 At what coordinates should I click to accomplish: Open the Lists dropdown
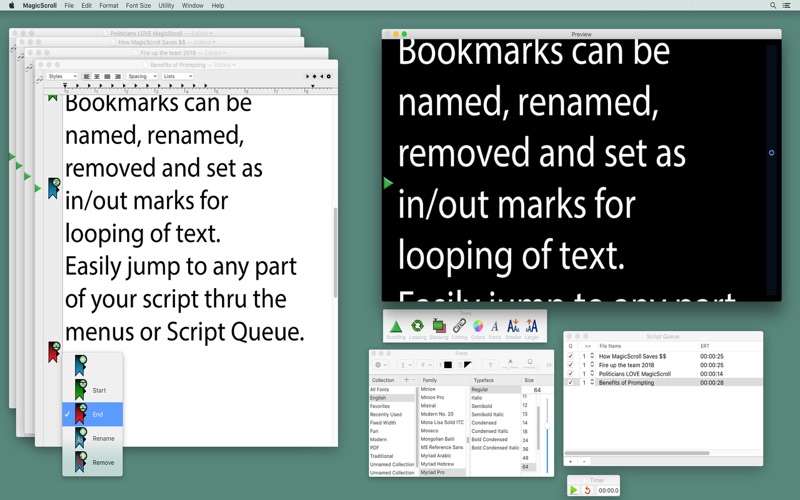[x=178, y=76]
